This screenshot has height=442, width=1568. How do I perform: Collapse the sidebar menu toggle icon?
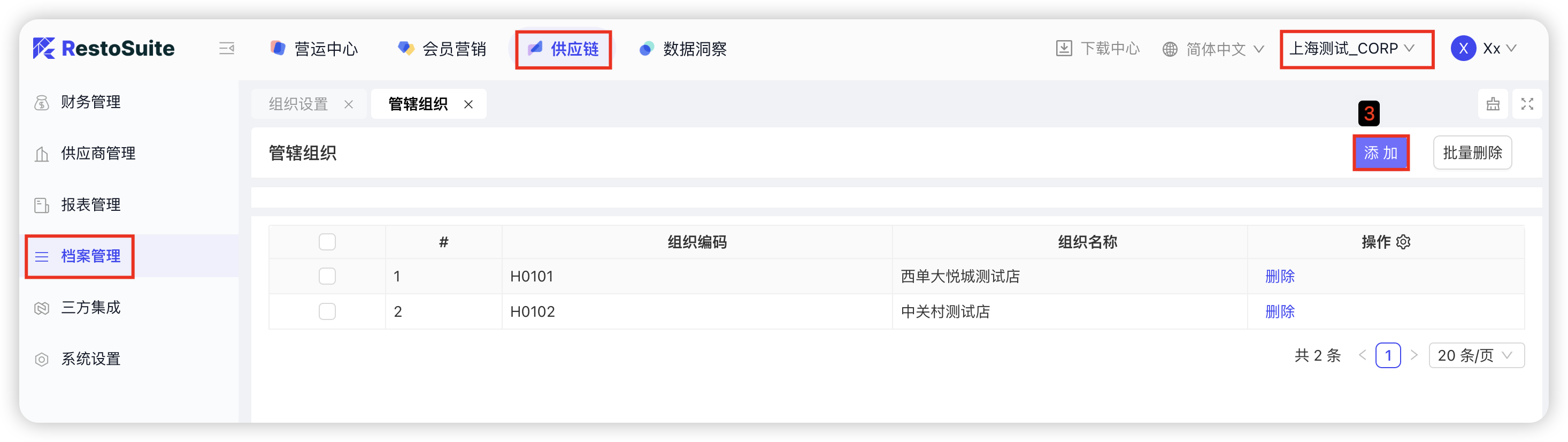(x=226, y=49)
